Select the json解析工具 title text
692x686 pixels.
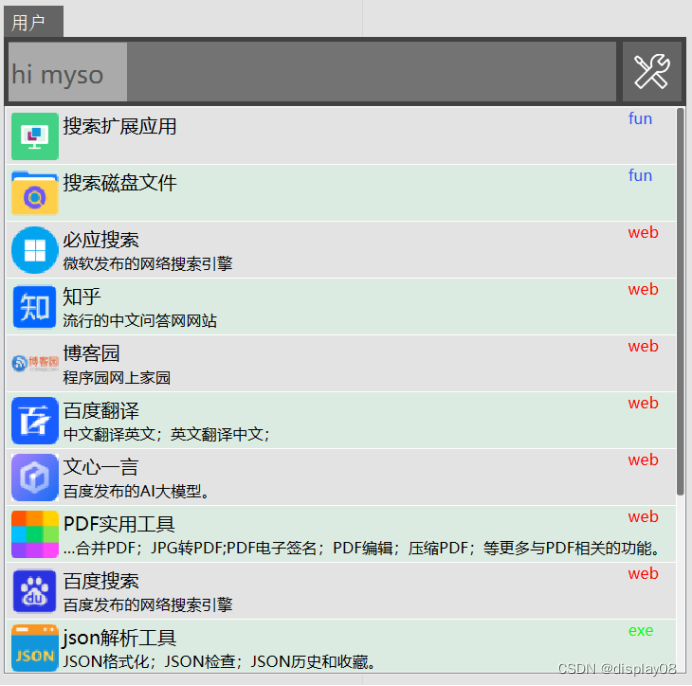click(x=120, y=638)
